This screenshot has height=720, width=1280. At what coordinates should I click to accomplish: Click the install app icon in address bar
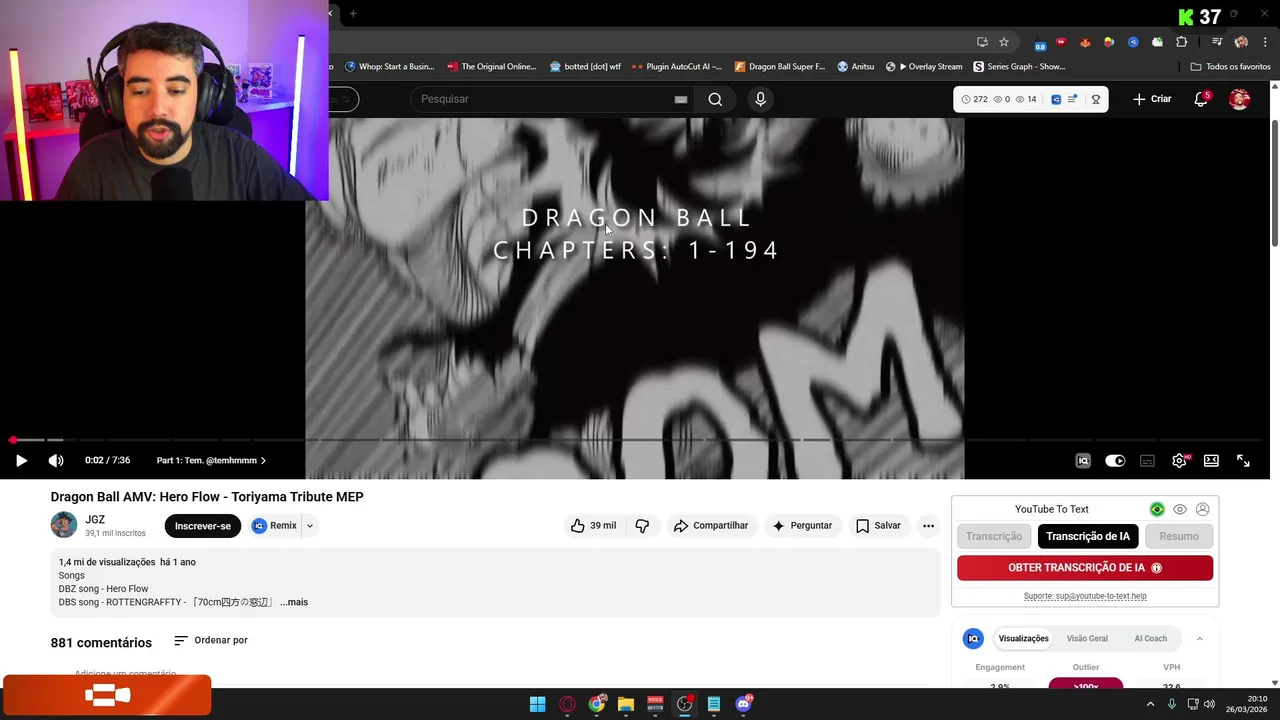(x=982, y=42)
